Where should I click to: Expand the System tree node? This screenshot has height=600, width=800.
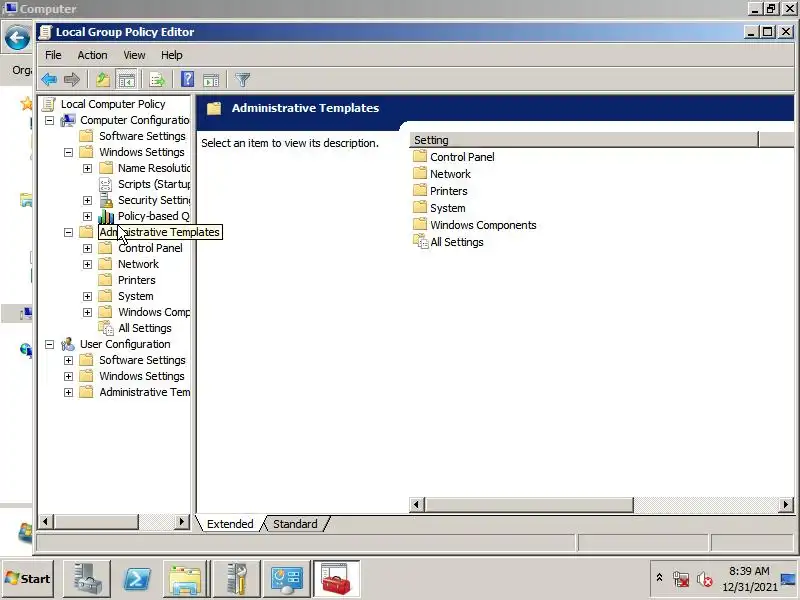tap(87, 296)
